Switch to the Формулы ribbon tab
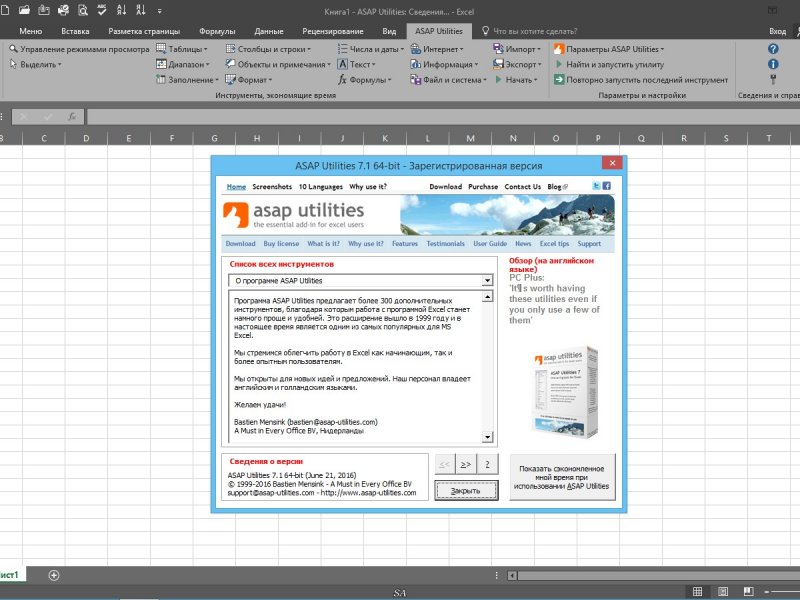The height and width of the screenshot is (600, 800). tap(217, 31)
